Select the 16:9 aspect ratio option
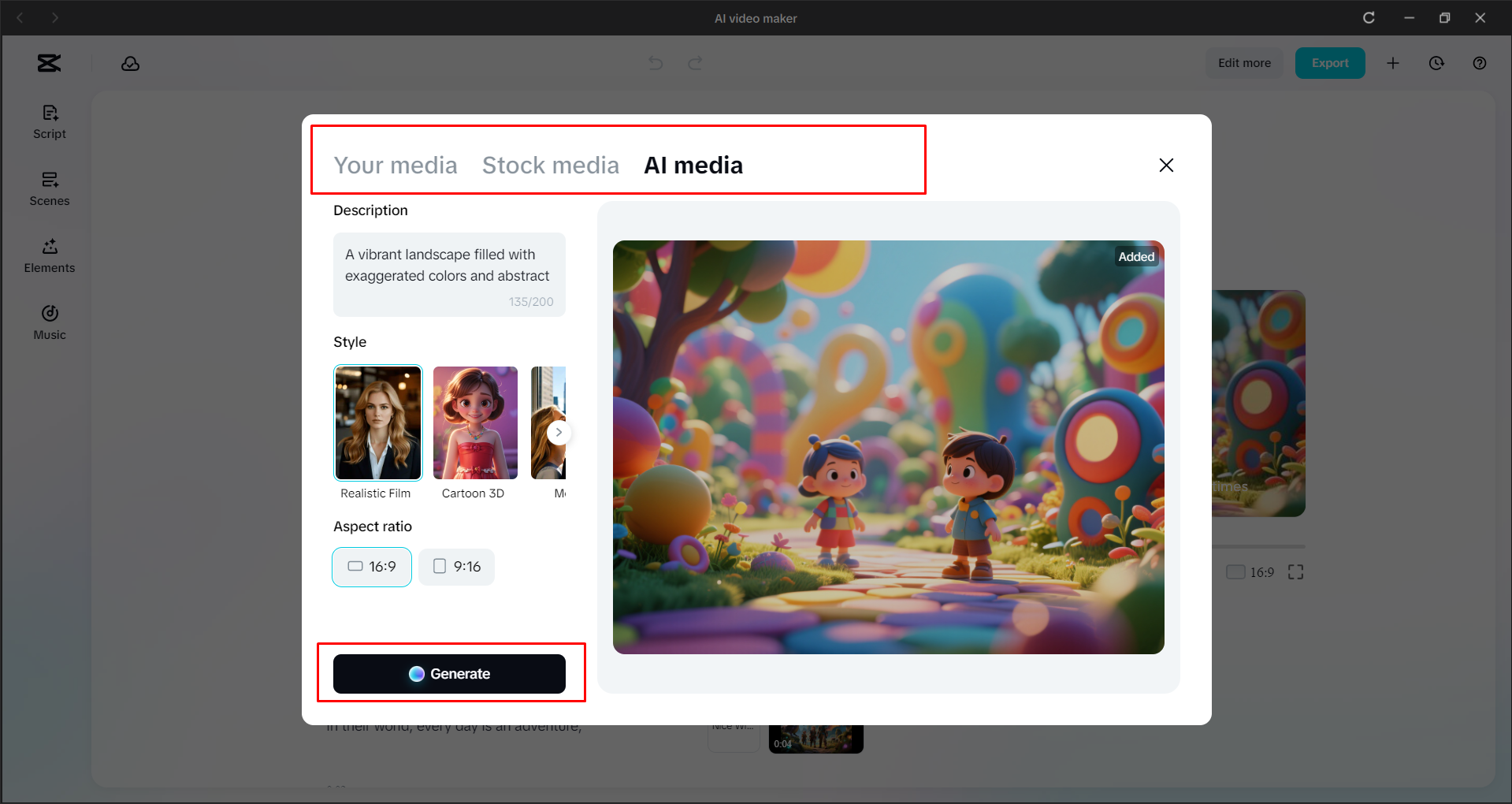Viewport: 1512px width, 804px height. tap(371, 566)
